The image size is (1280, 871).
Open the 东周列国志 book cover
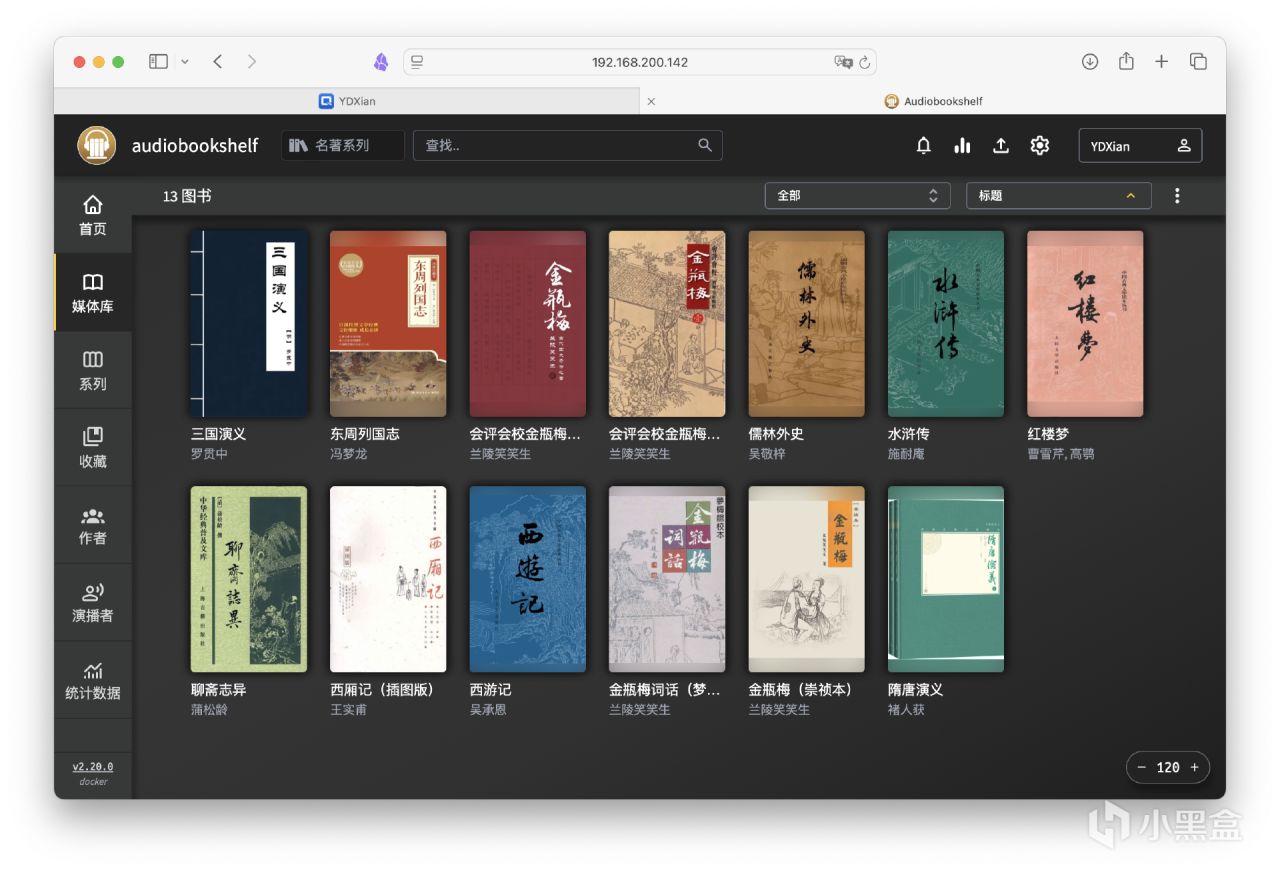pyautogui.click(x=388, y=324)
